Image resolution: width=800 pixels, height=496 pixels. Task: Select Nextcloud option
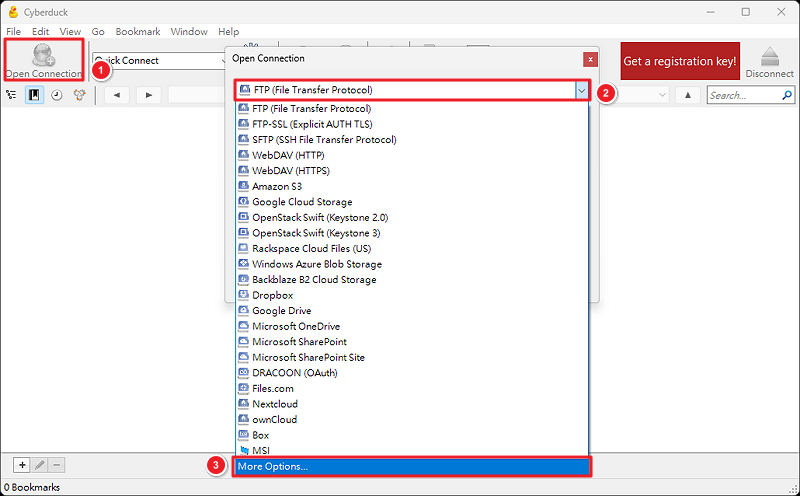click(412, 404)
